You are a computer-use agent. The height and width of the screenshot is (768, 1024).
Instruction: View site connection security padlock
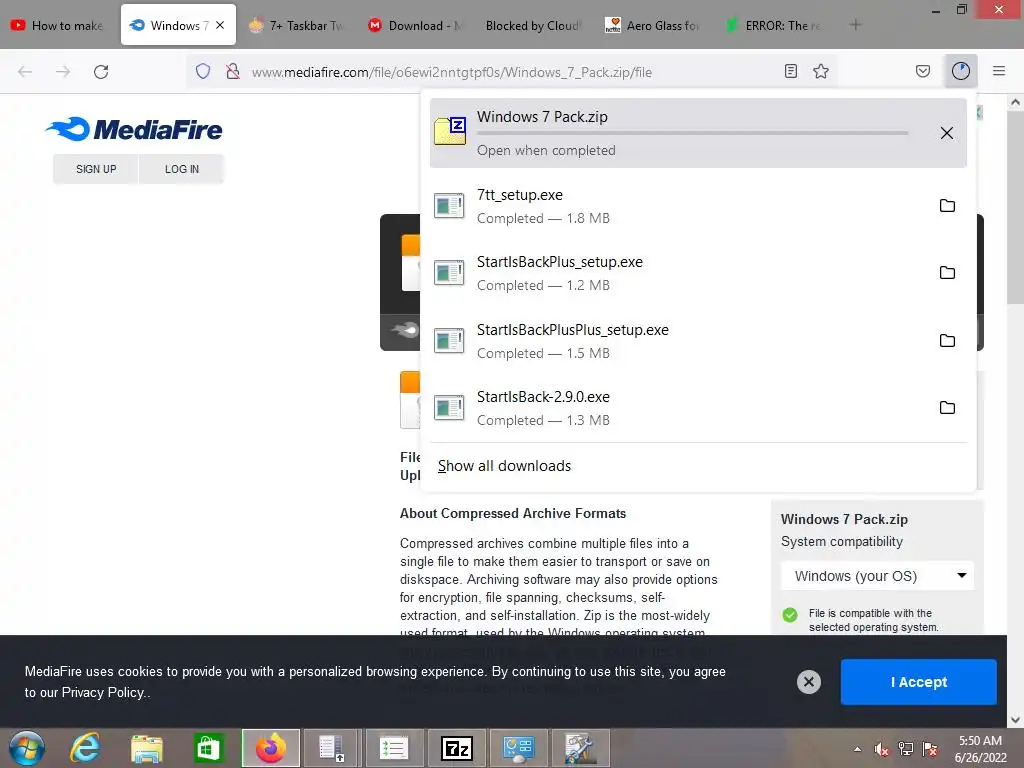[x=232, y=72]
